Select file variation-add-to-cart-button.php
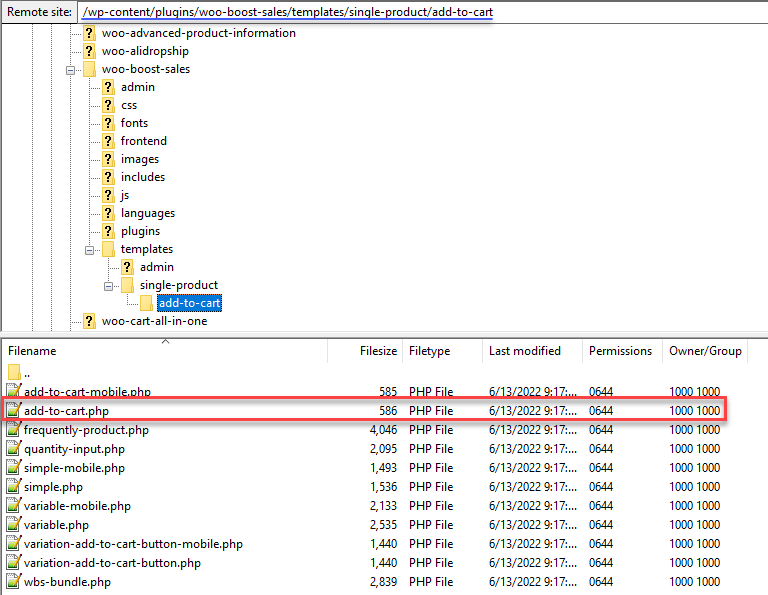768x595 pixels. coord(112,563)
